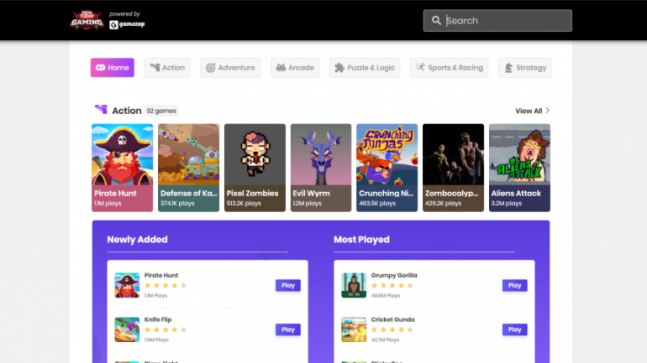
Task: Open the Pirate Hunt icon in Newly Added
Action: click(x=127, y=285)
